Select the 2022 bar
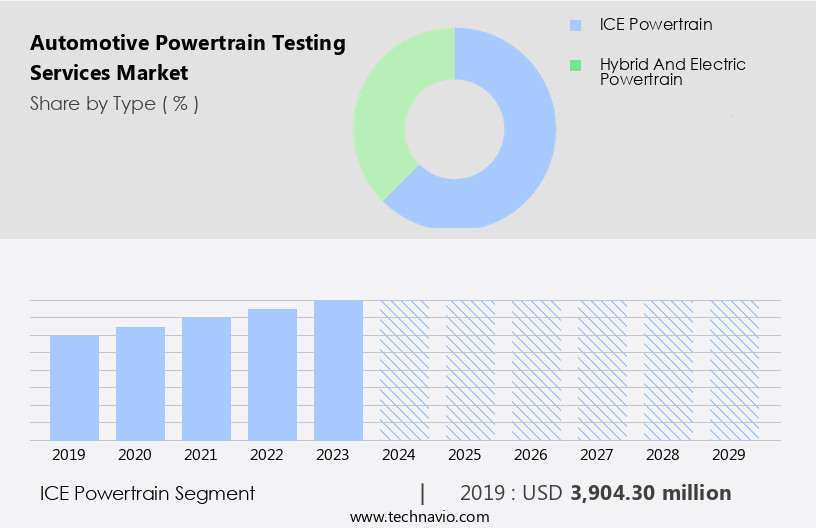Viewport: 816px width, 528px height. pyautogui.click(x=273, y=375)
